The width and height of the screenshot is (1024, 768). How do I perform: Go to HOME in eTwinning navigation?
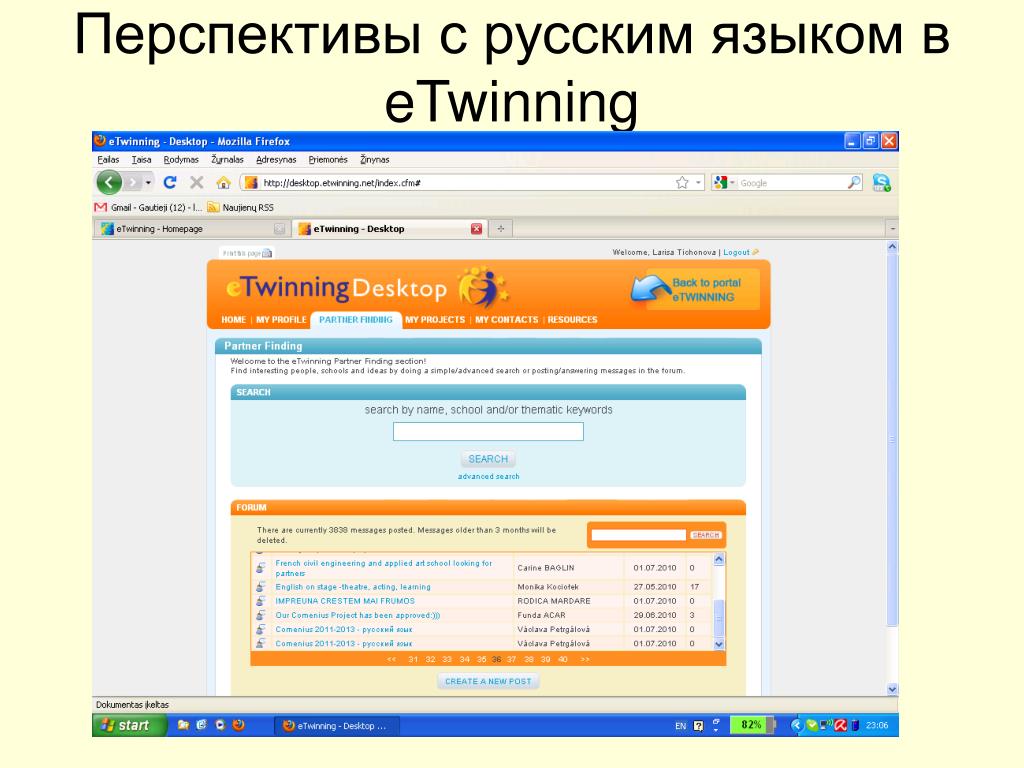click(x=233, y=319)
